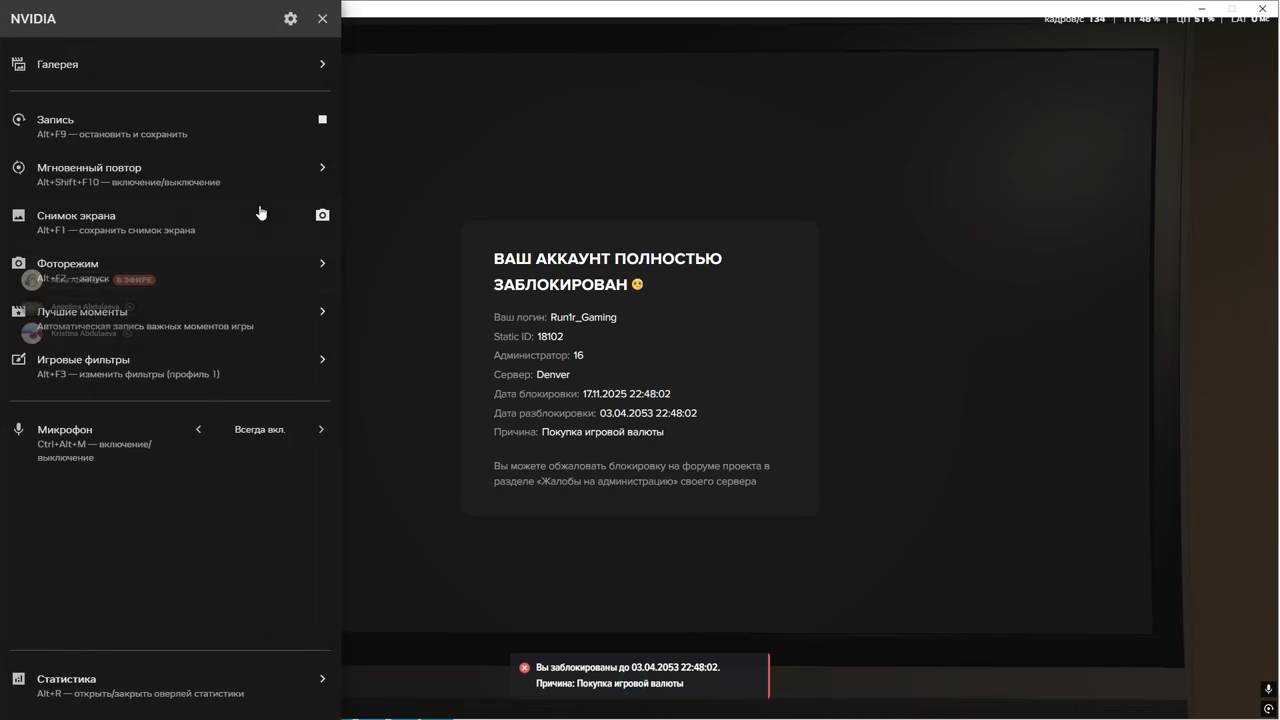1280x720 pixels.
Task: Click the red error icon in ban notification
Action: click(x=524, y=668)
